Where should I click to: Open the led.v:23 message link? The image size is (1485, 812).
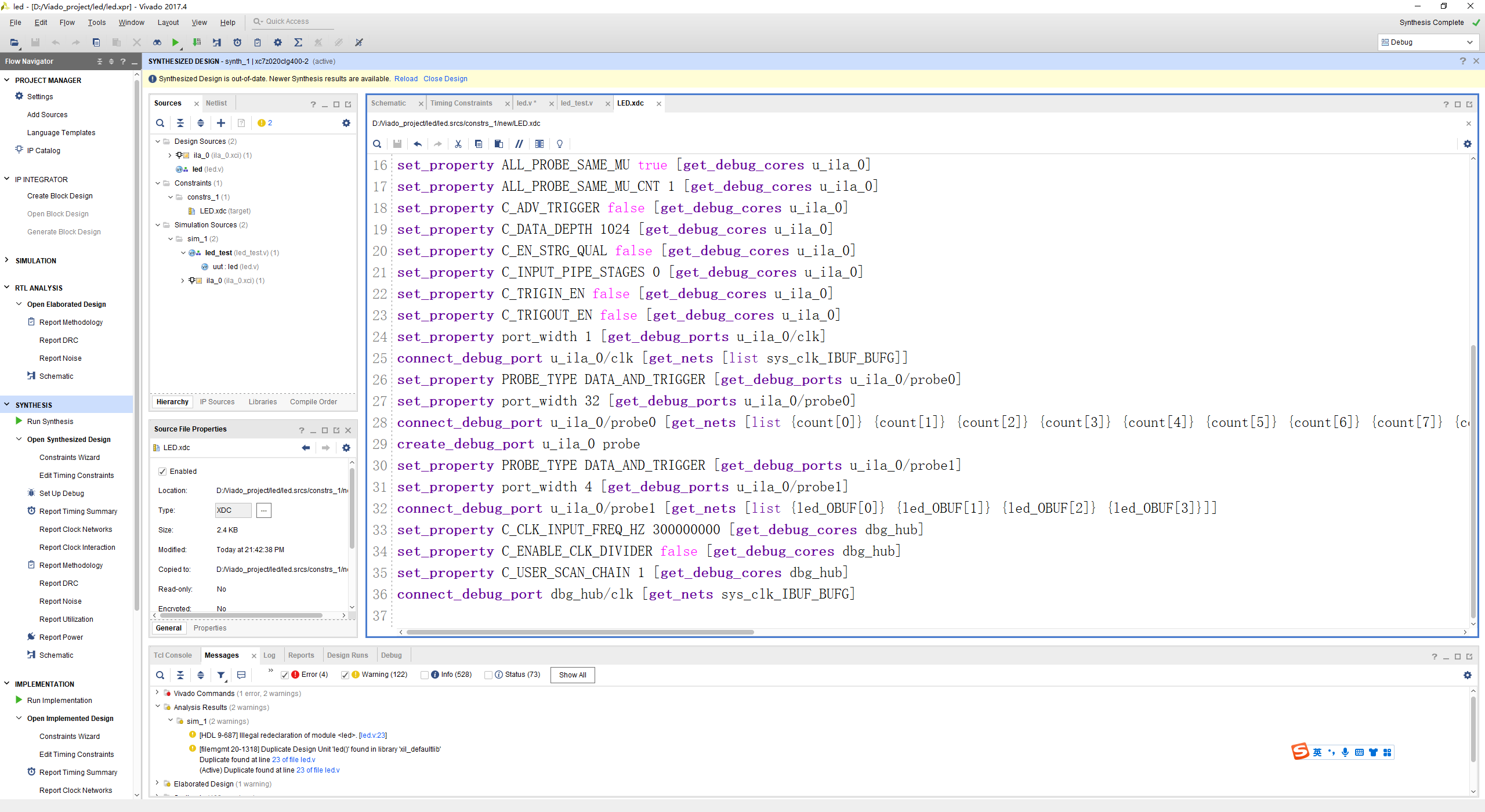373,735
